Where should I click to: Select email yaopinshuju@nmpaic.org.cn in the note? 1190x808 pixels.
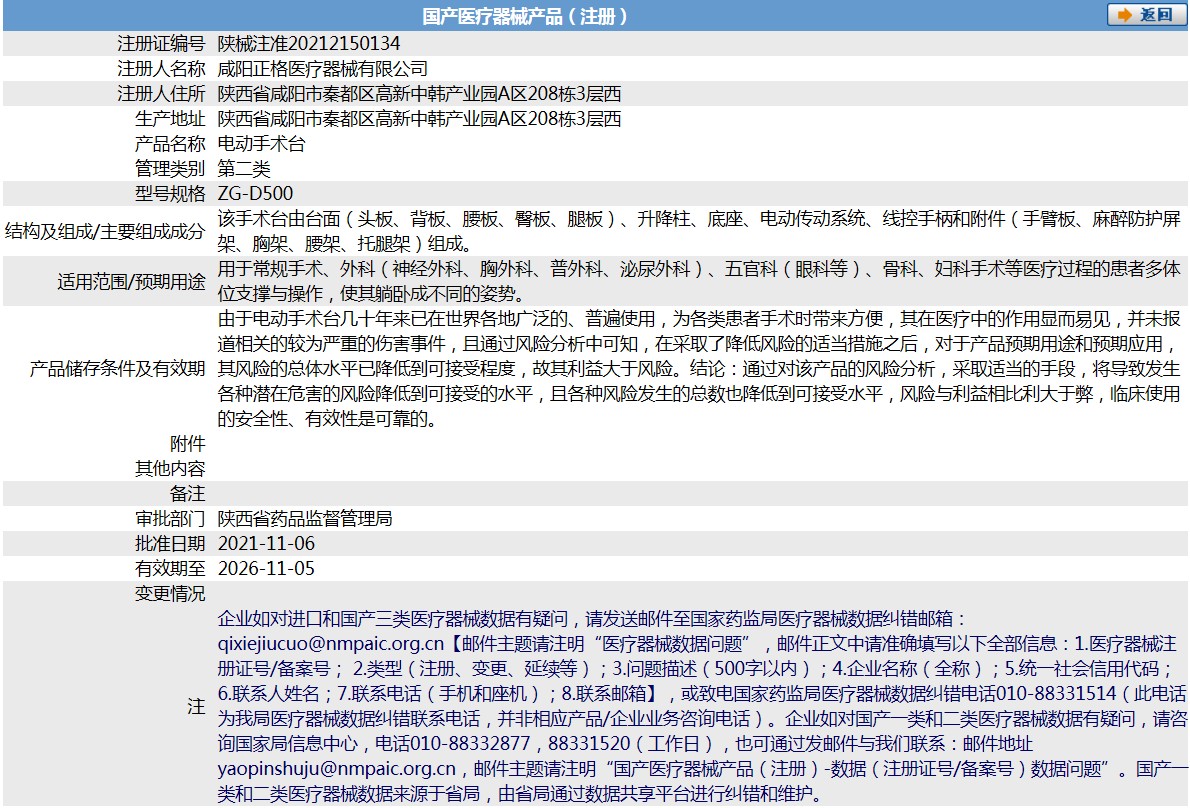point(337,769)
